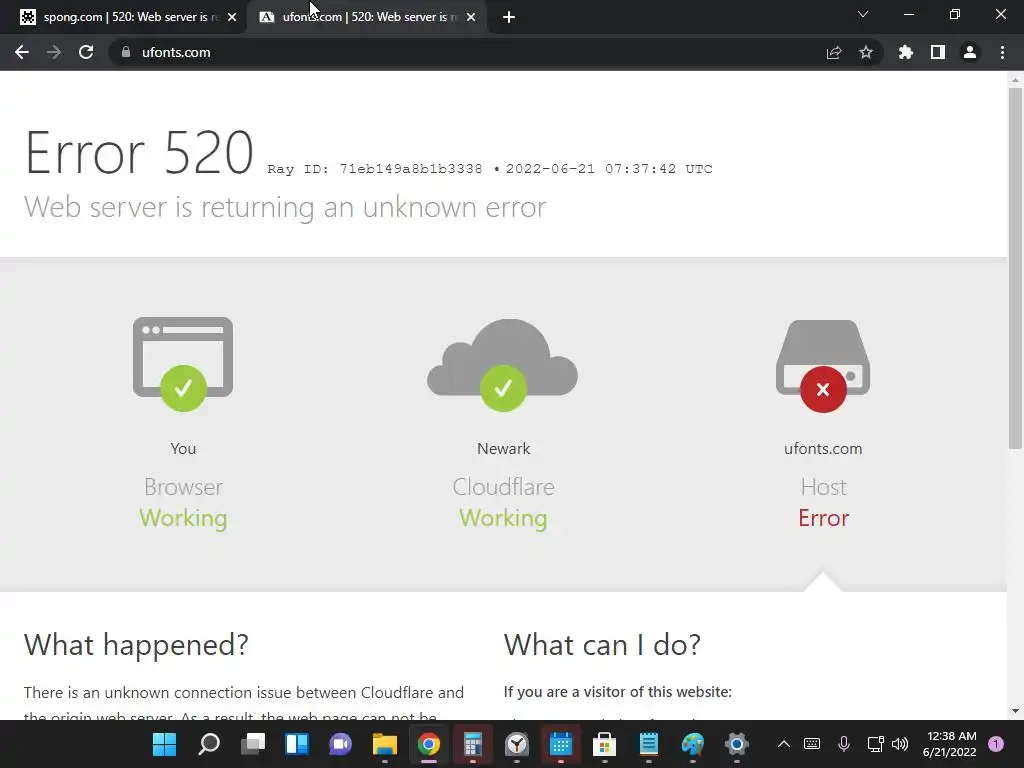Click the host server error icon
This screenshot has width=1024, height=768.
823,366
